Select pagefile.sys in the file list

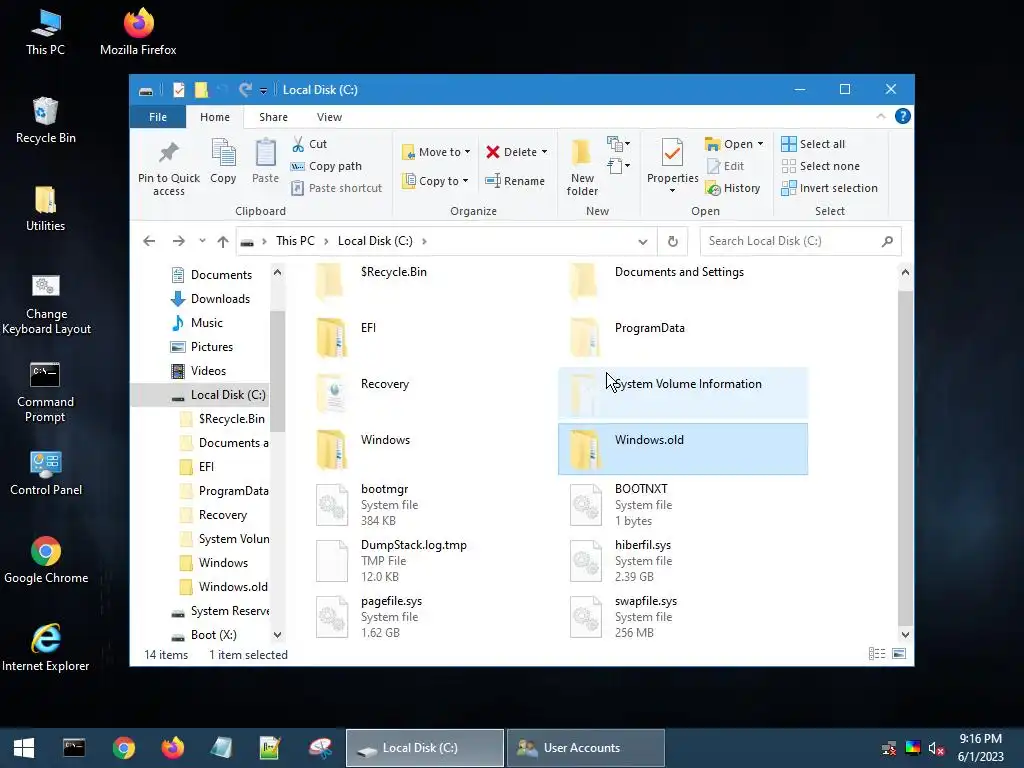point(428,616)
